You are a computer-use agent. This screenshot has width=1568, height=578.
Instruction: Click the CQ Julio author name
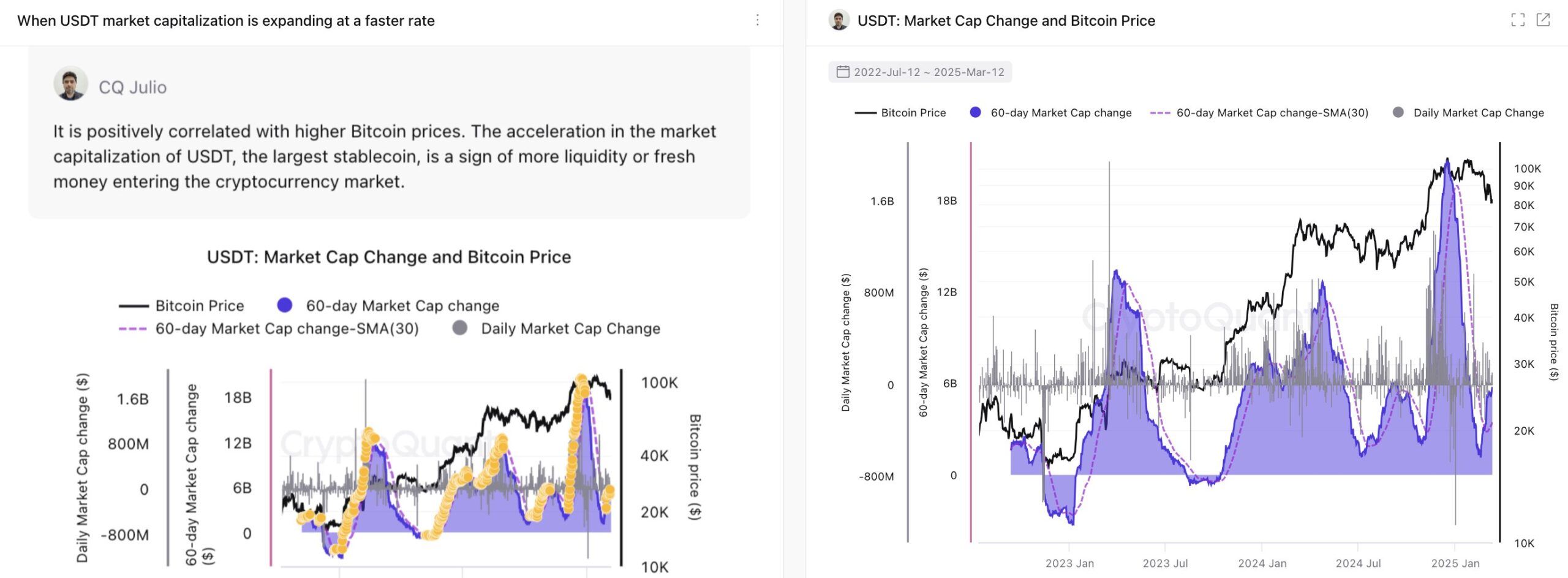132,88
